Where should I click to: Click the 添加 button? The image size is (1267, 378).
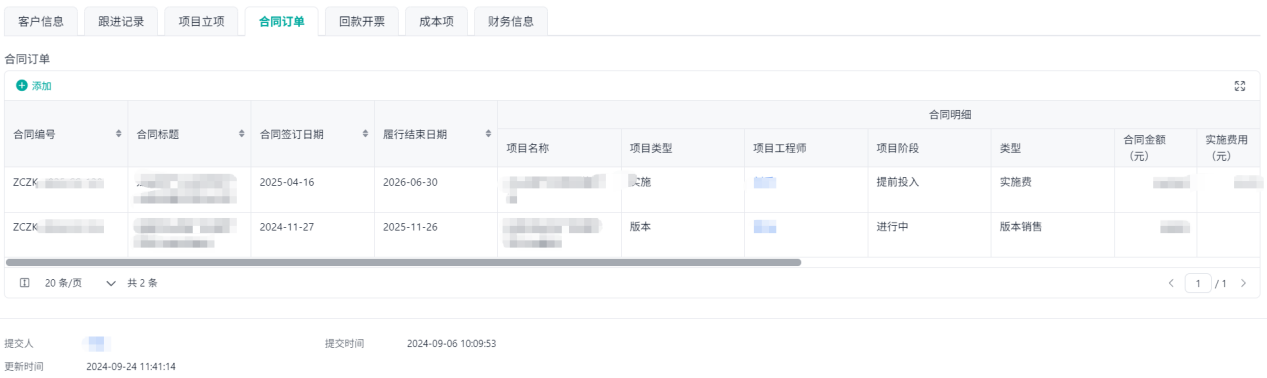34,86
